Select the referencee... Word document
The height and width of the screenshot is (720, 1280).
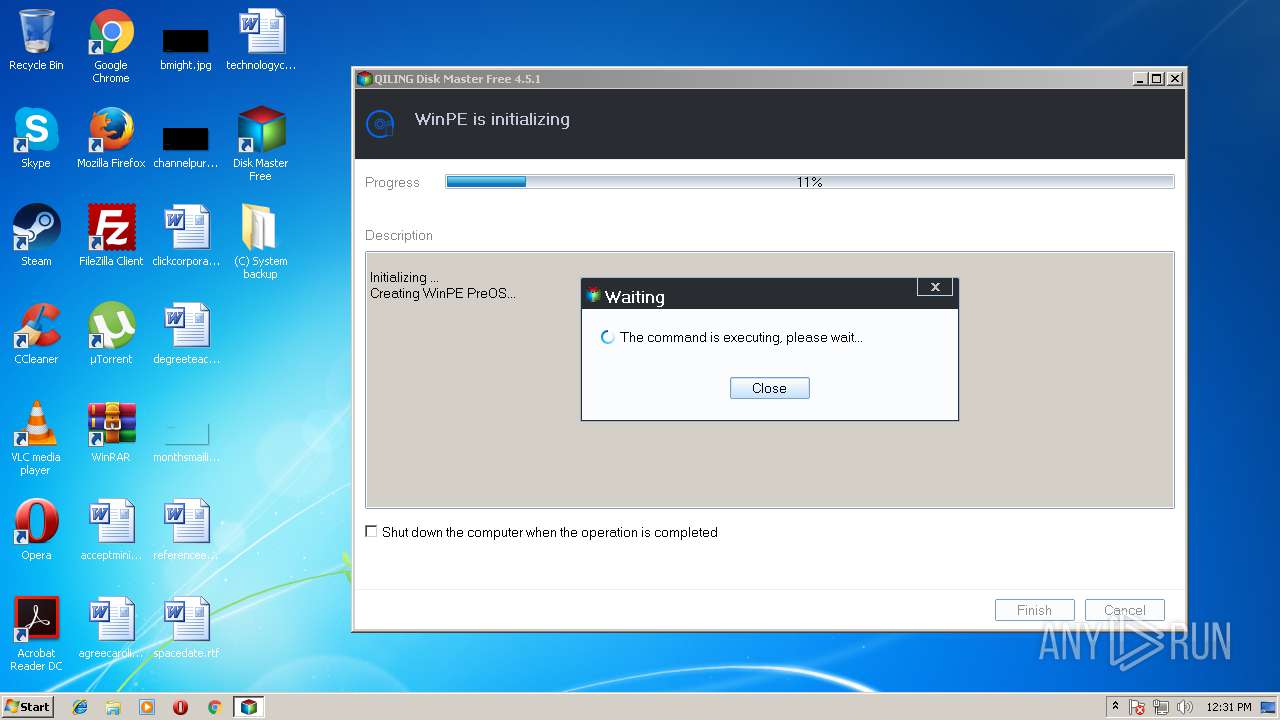point(186,530)
